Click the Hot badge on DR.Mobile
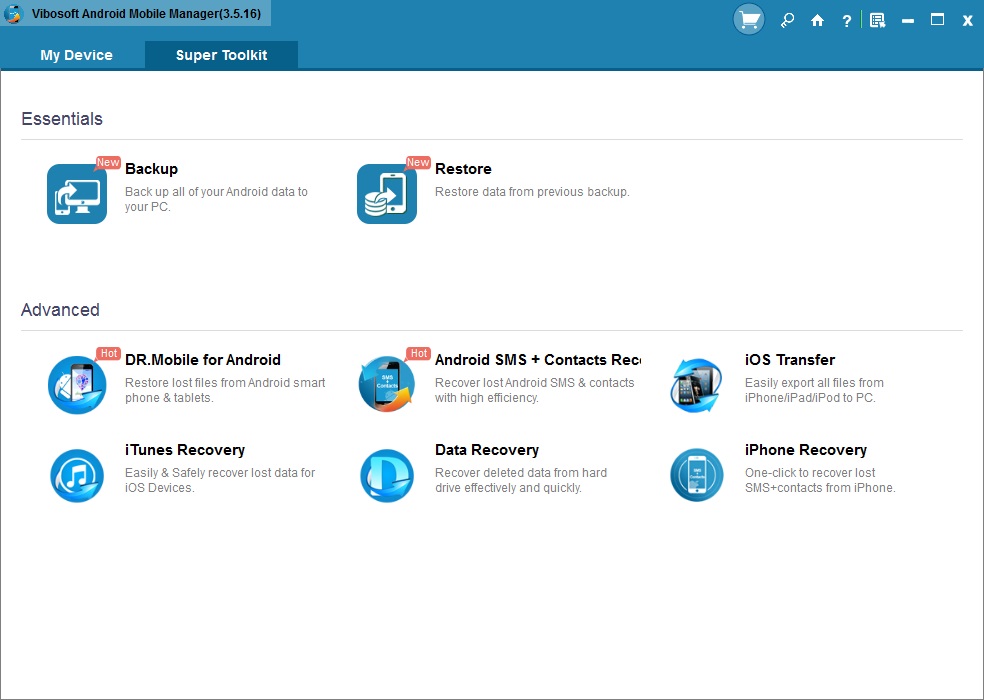The height and width of the screenshot is (700, 984). click(108, 353)
